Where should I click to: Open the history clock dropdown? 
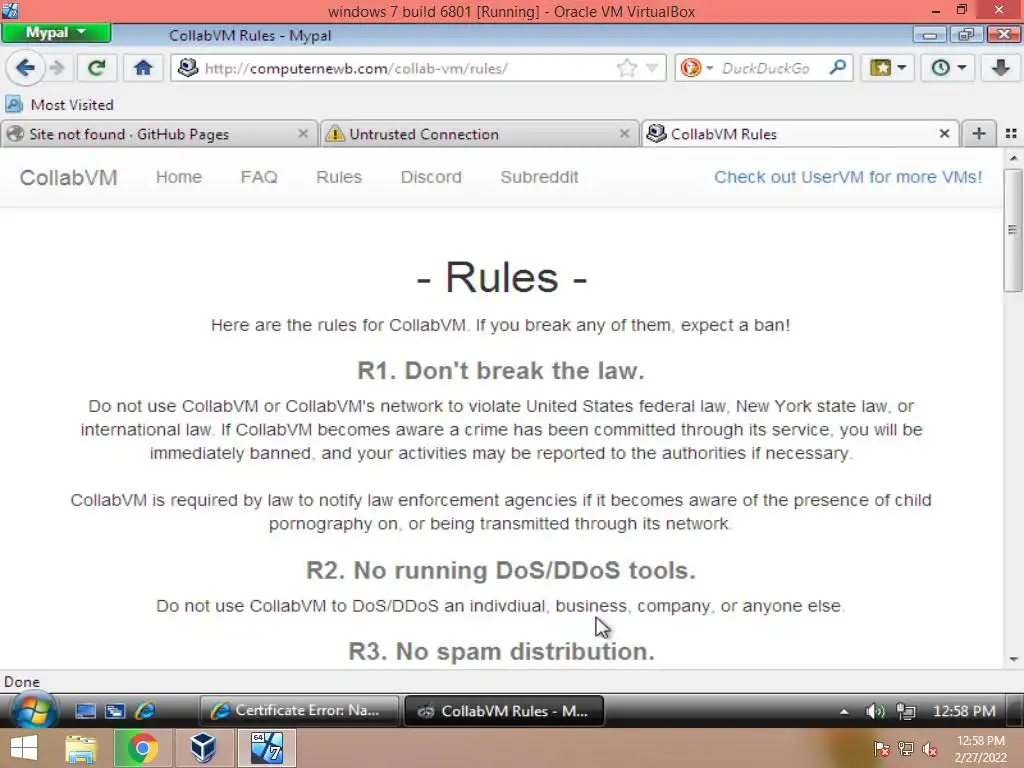(x=948, y=68)
